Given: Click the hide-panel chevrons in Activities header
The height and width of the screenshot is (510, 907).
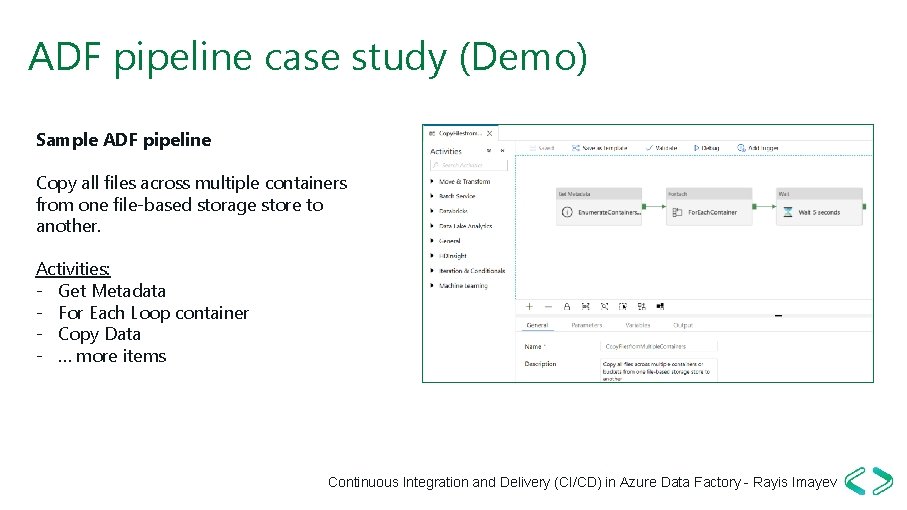Looking at the screenshot, I should pos(502,150).
